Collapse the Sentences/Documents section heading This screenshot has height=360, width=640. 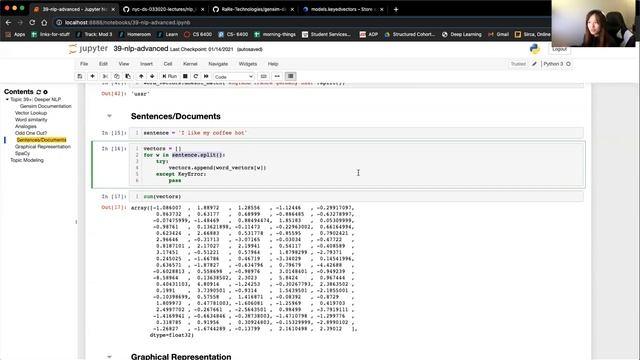109,116
